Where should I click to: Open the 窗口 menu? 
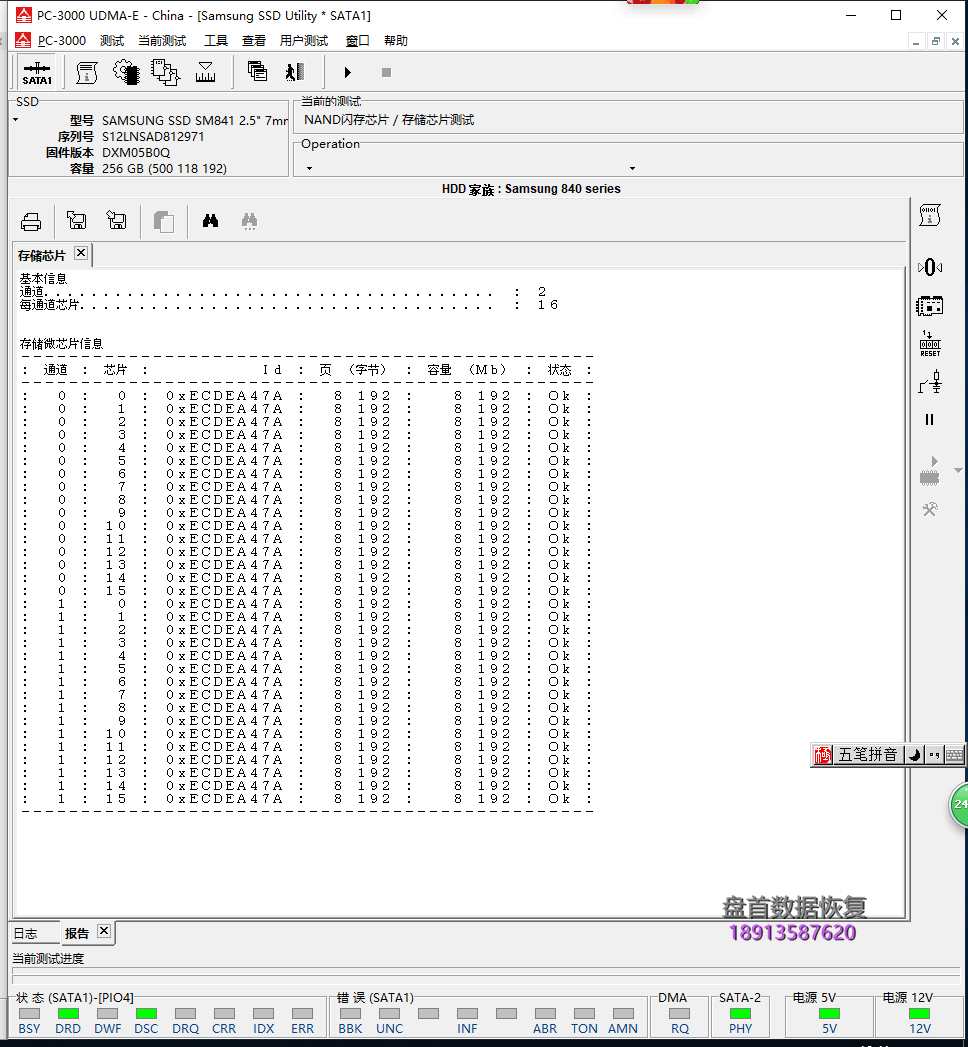tap(357, 41)
